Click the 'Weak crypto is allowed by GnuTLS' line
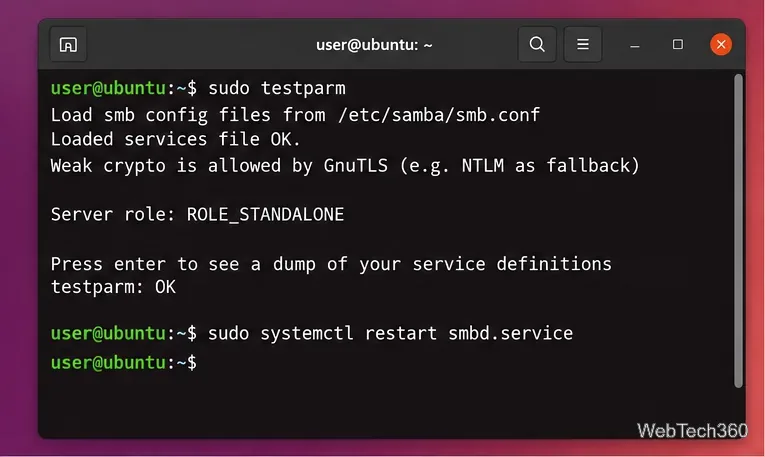Image resolution: width=765 pixels, height=457 pixels. [x=345, y=166]
